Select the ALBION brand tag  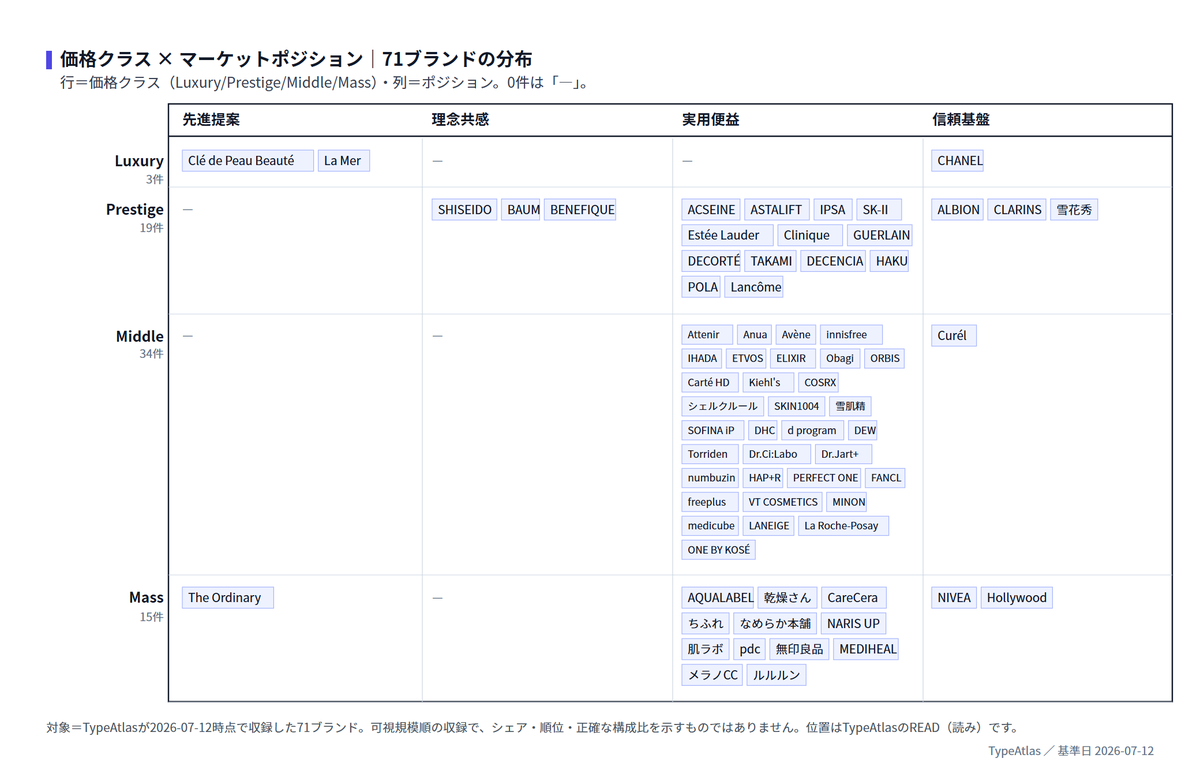pyautogui.click(x=958, y=210)
